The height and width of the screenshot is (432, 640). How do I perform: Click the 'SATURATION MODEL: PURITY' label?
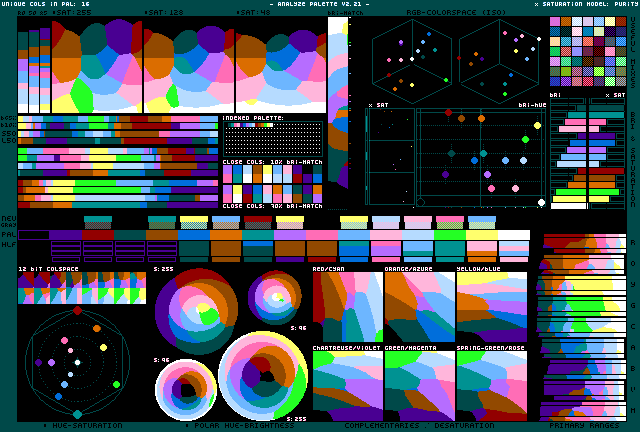[x=586, y=4]
